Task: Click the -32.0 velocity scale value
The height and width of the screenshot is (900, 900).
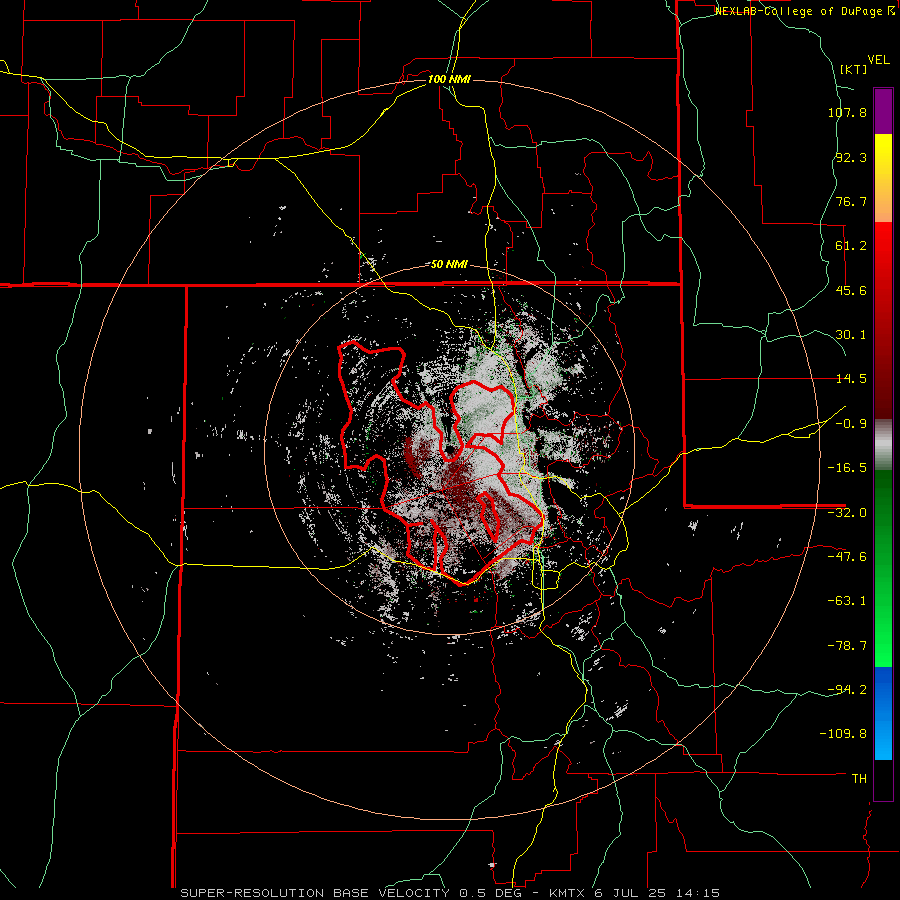Action: click(847, 513)
